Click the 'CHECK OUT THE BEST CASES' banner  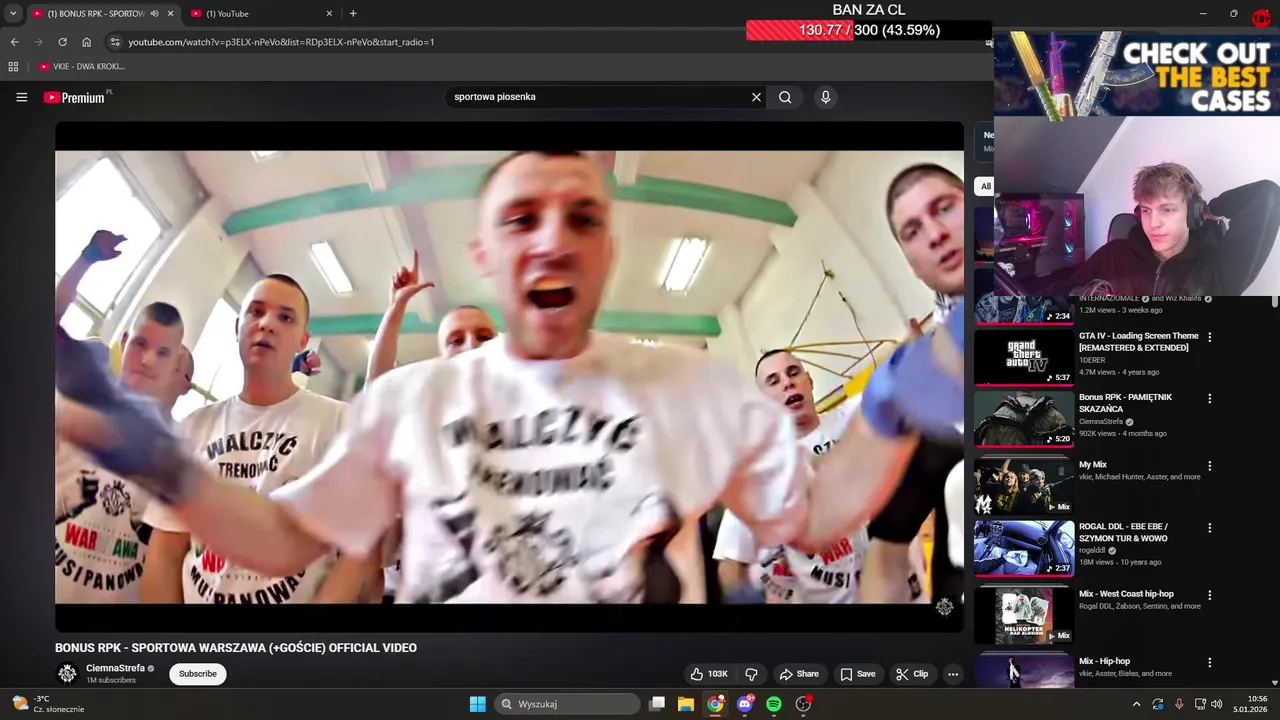click(1137, 74)
